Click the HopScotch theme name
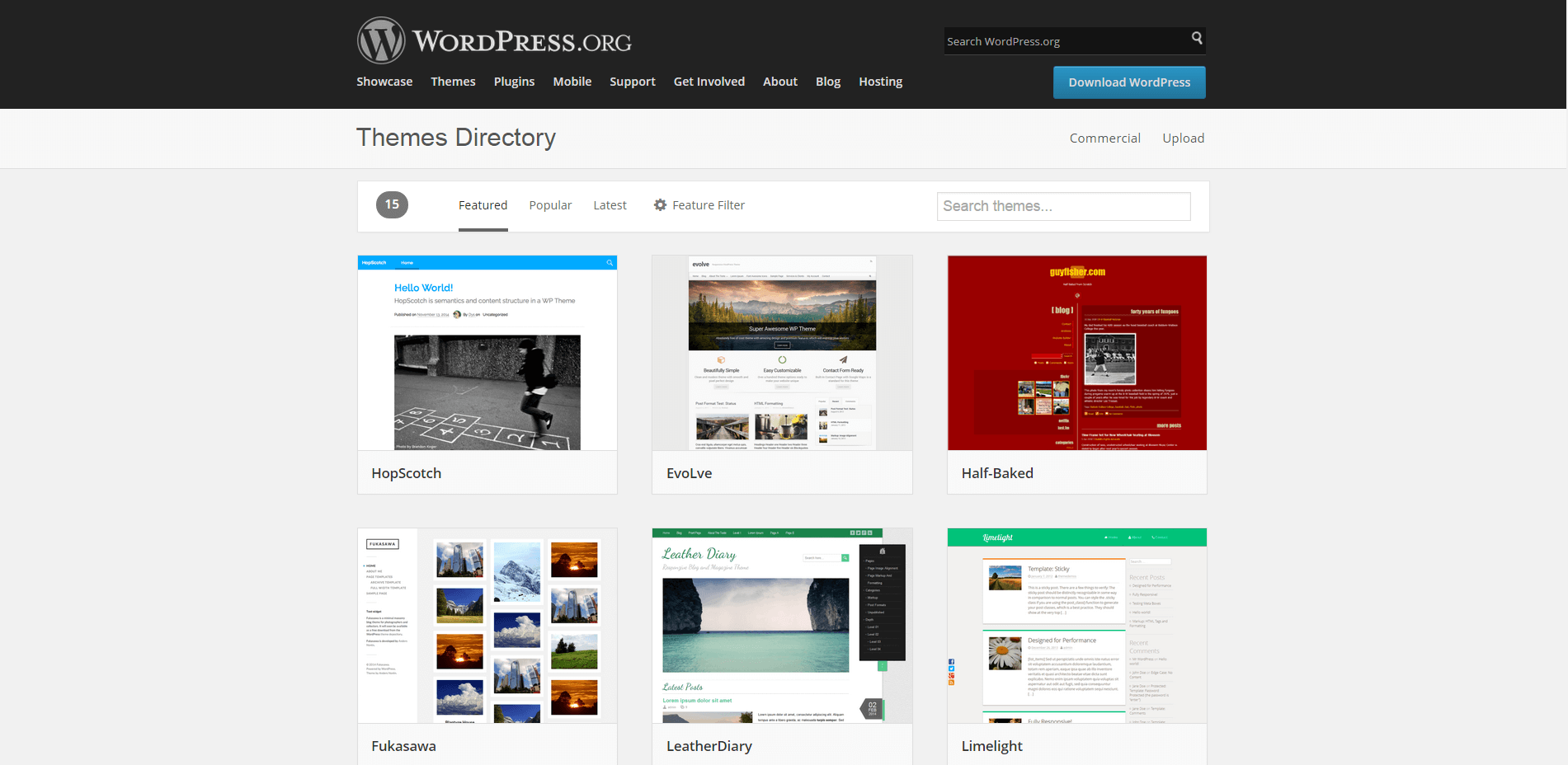 pyautogui.click(x=406, y=473)
